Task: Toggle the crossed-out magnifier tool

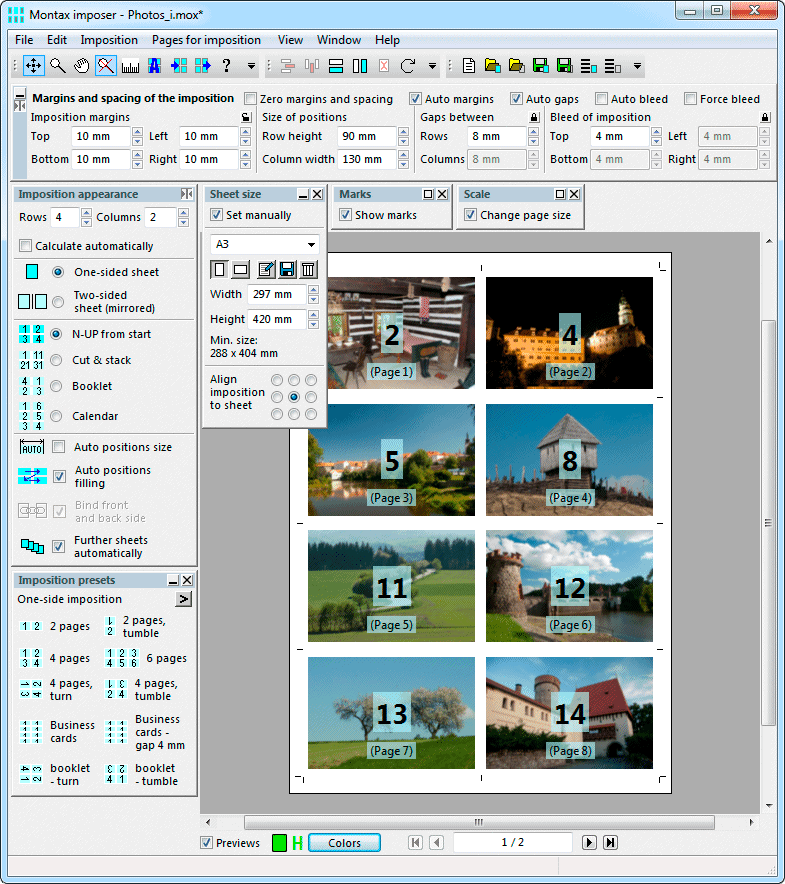Action: click(x=105, y=66)
